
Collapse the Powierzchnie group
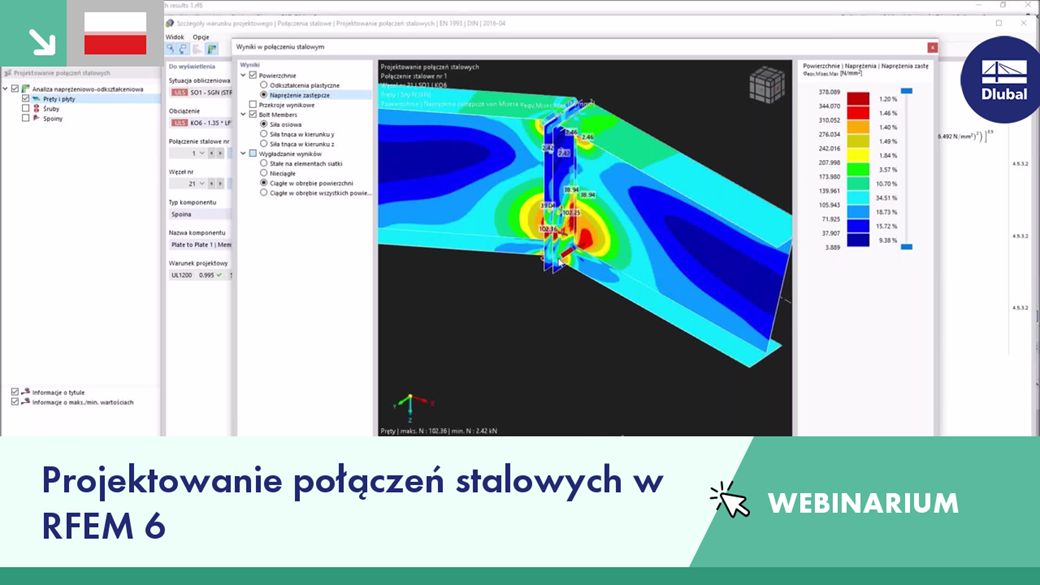[243, 76]
